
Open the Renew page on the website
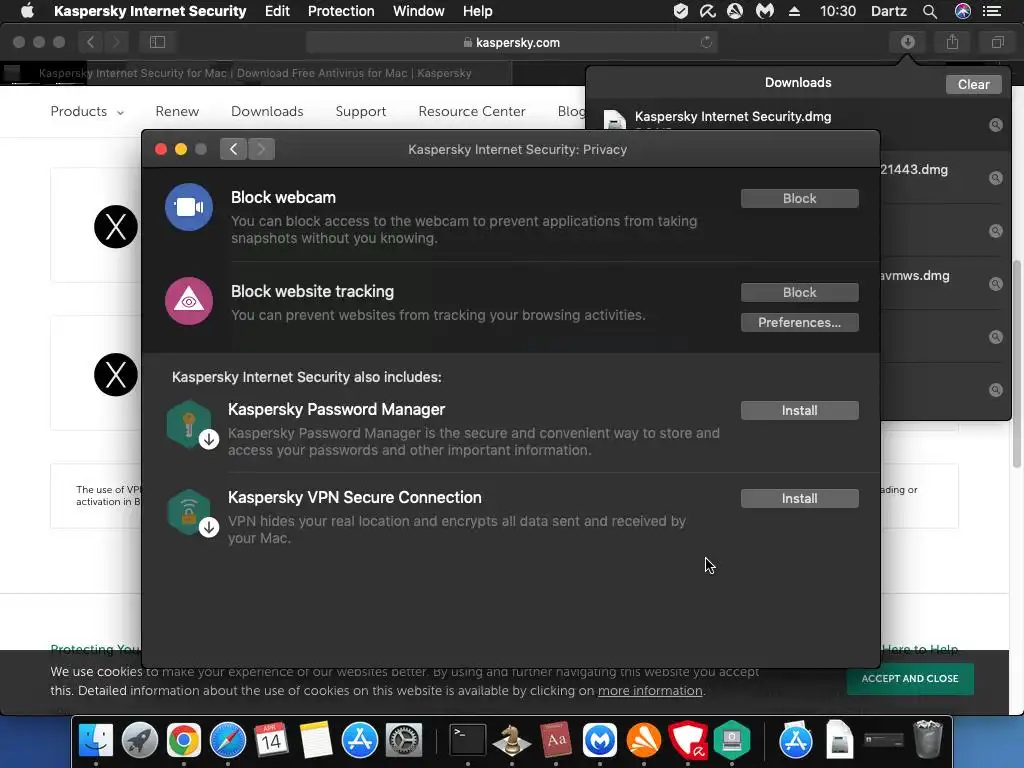[177, 112]
